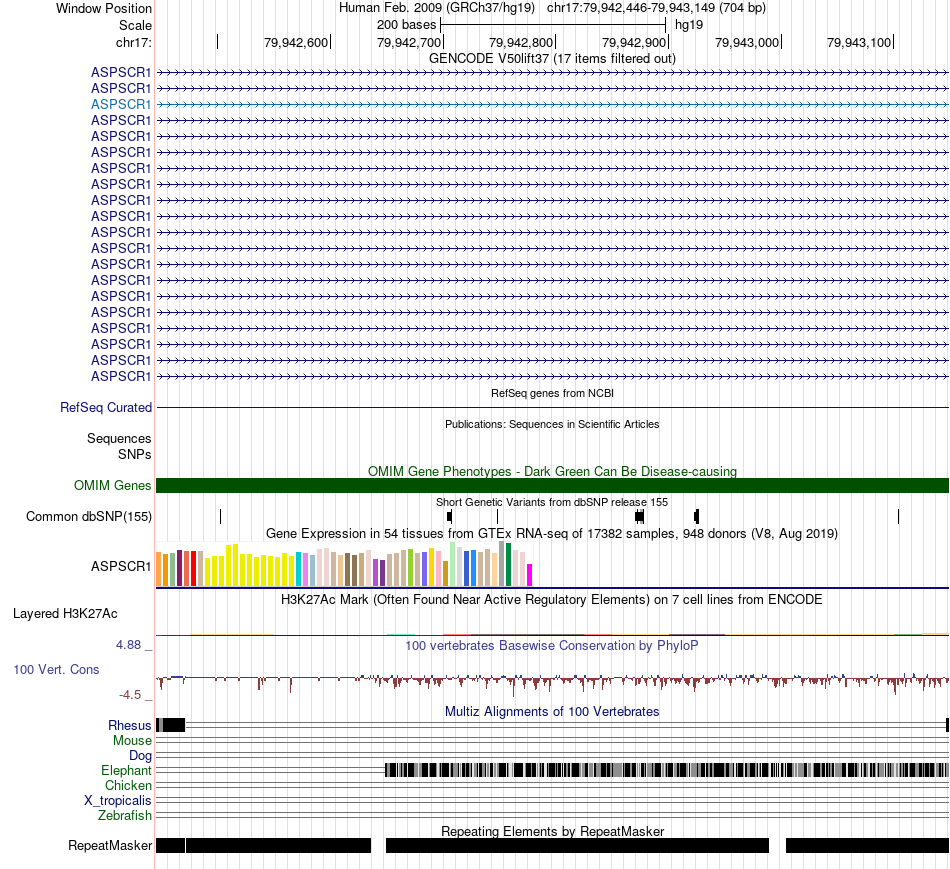Click the 100 vertebrates Basewise Conservation PhyloP title

(x=552, y=645)
